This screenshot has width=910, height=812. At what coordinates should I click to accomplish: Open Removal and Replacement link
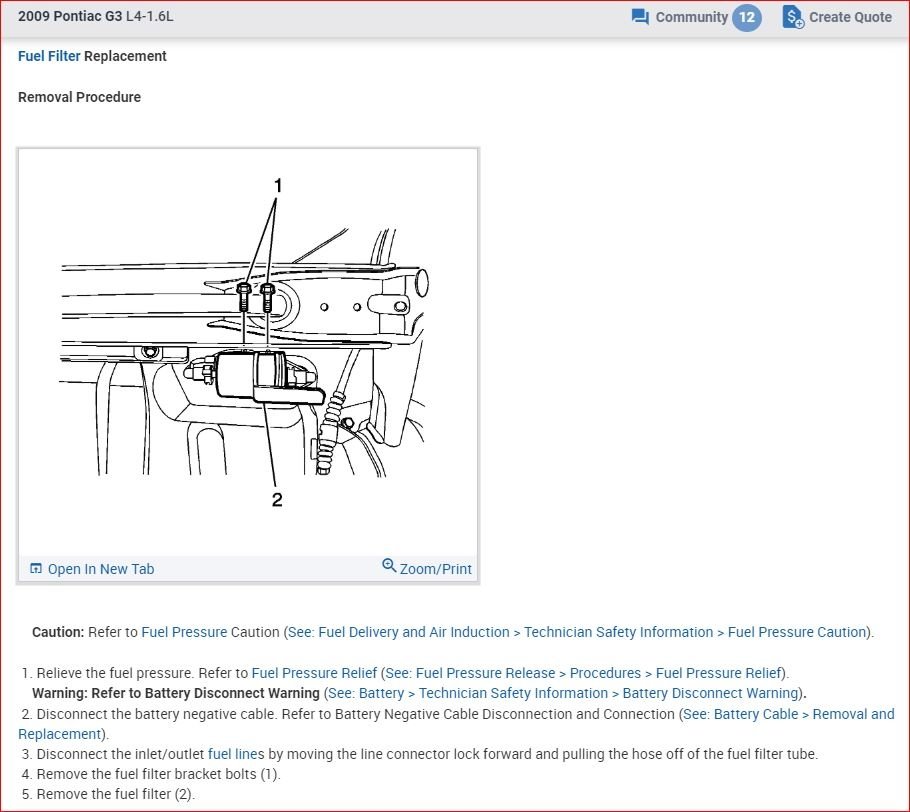pos(853,714)
